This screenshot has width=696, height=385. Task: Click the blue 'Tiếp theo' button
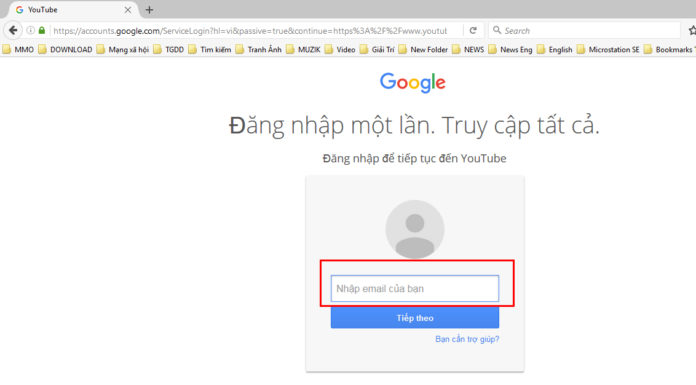pos(415,318)
